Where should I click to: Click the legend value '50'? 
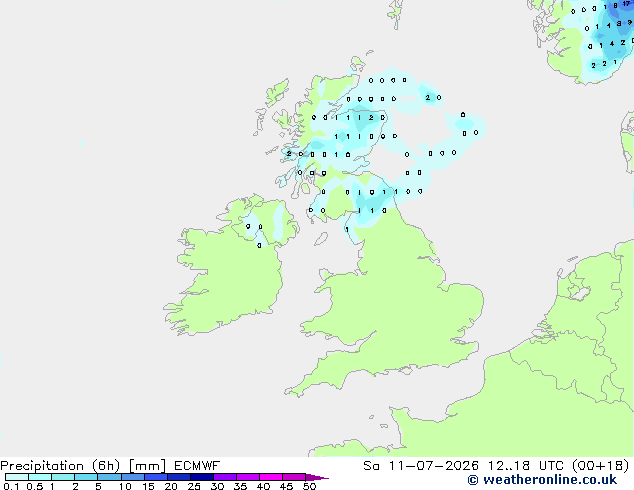pos(309,486)
